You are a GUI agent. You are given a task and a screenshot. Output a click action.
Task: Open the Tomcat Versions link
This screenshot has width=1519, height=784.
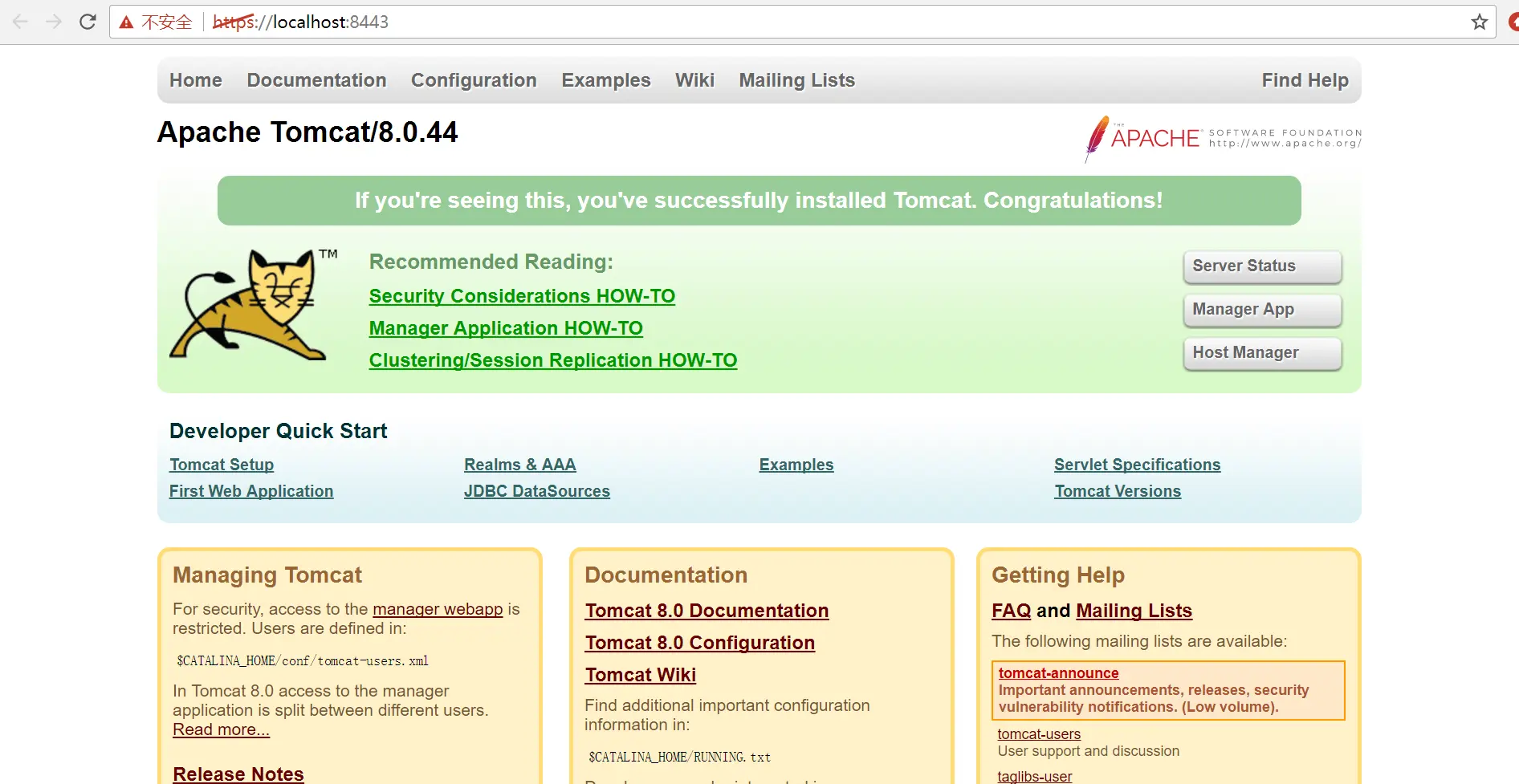point(1118,491)
